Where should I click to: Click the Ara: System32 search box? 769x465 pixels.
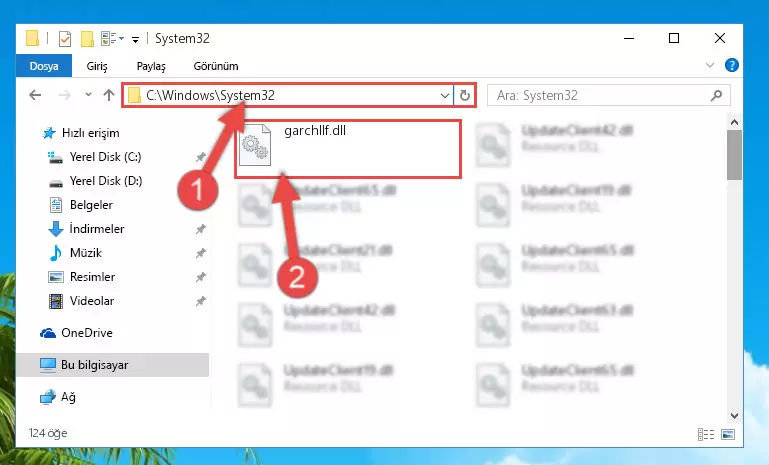pyautogui.click(x=609, y=95)
